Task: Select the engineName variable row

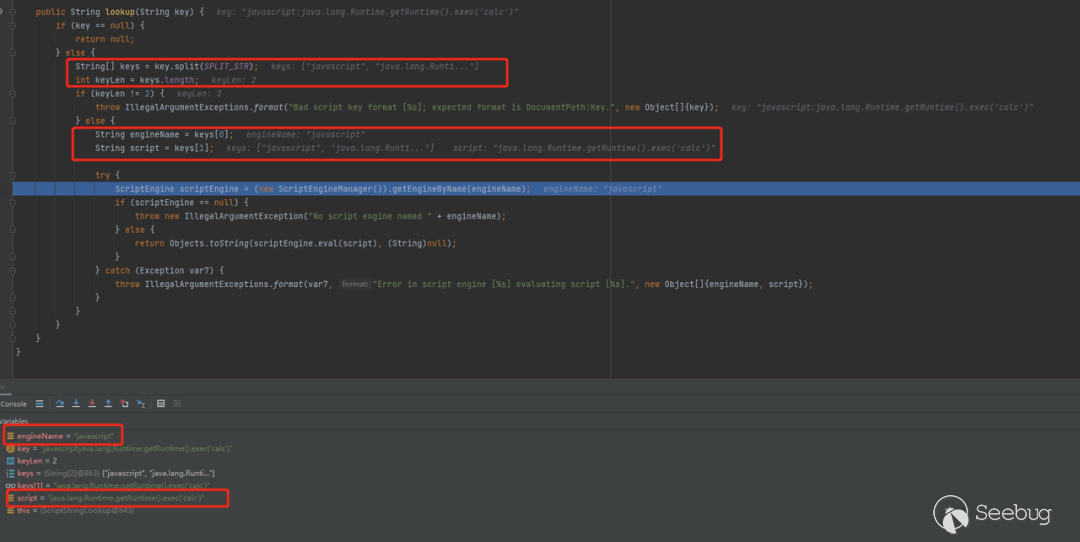Action: pyautogui.click(x=63, y=436)
